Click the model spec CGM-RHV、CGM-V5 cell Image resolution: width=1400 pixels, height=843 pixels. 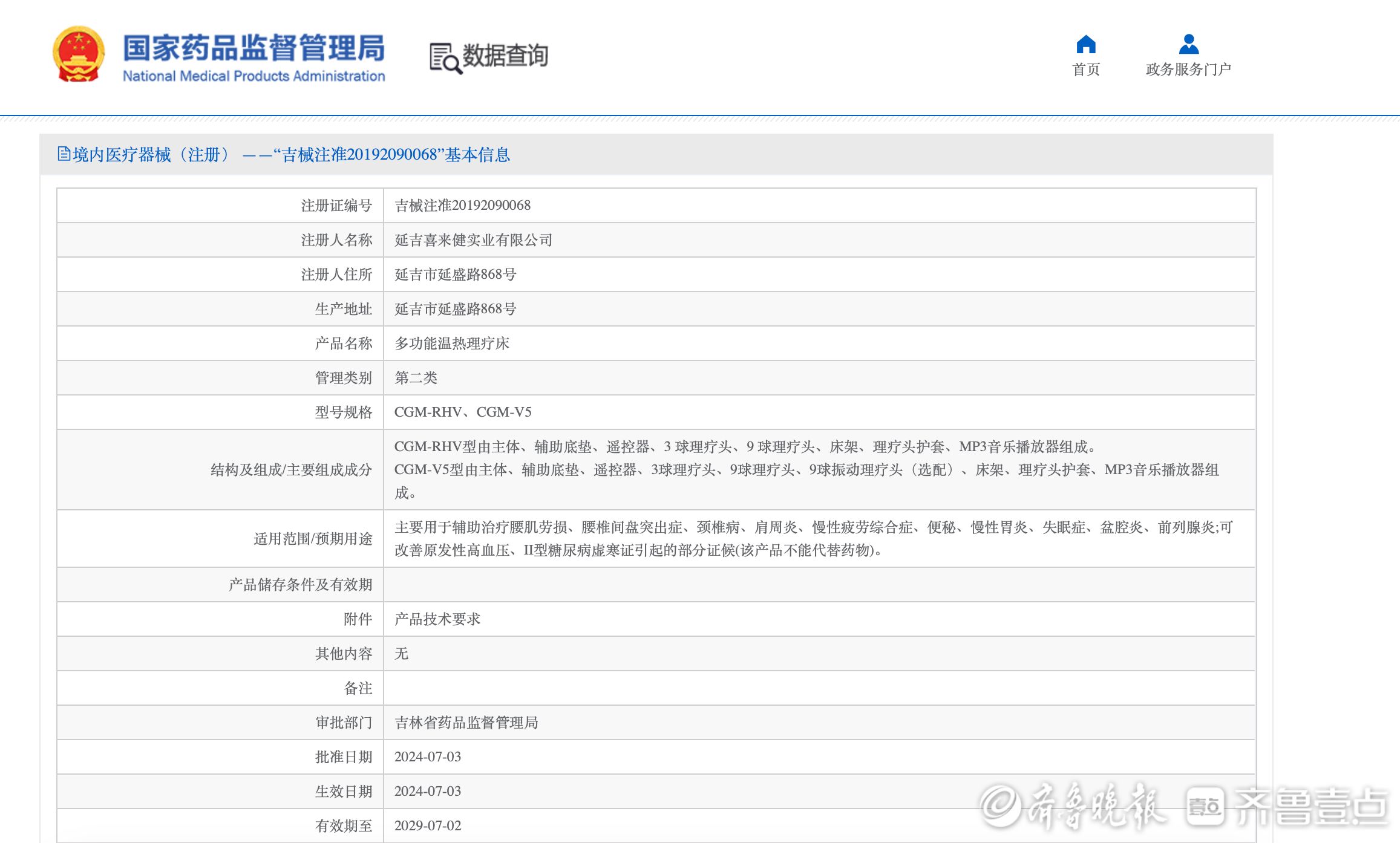point(463,412)
